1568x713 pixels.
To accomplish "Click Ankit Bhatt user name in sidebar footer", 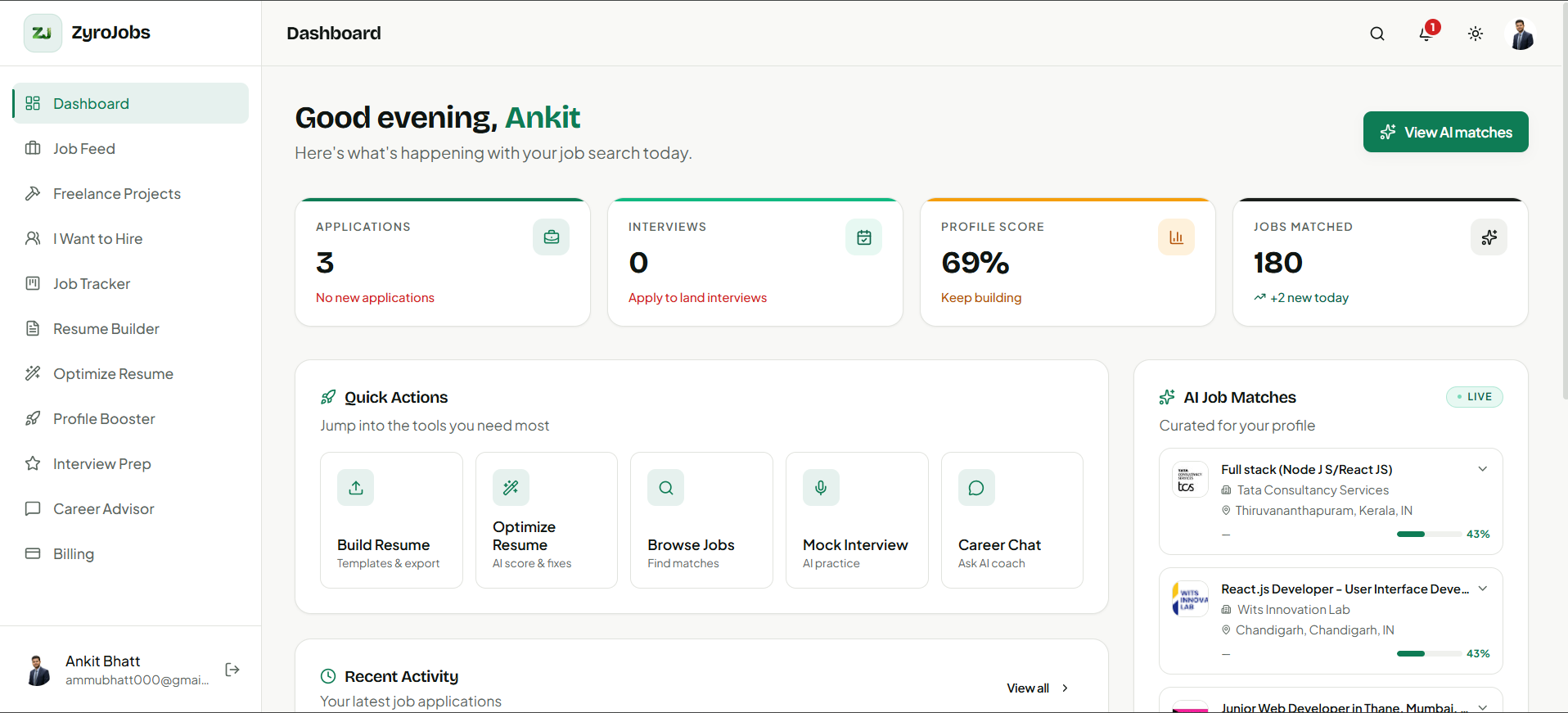I will (x=103, y=661).
